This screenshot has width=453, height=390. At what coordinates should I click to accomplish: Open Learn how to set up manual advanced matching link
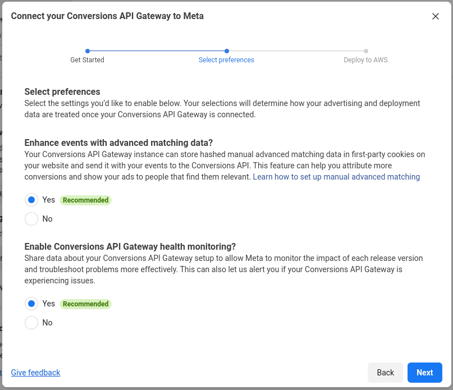tap(336, 177)
